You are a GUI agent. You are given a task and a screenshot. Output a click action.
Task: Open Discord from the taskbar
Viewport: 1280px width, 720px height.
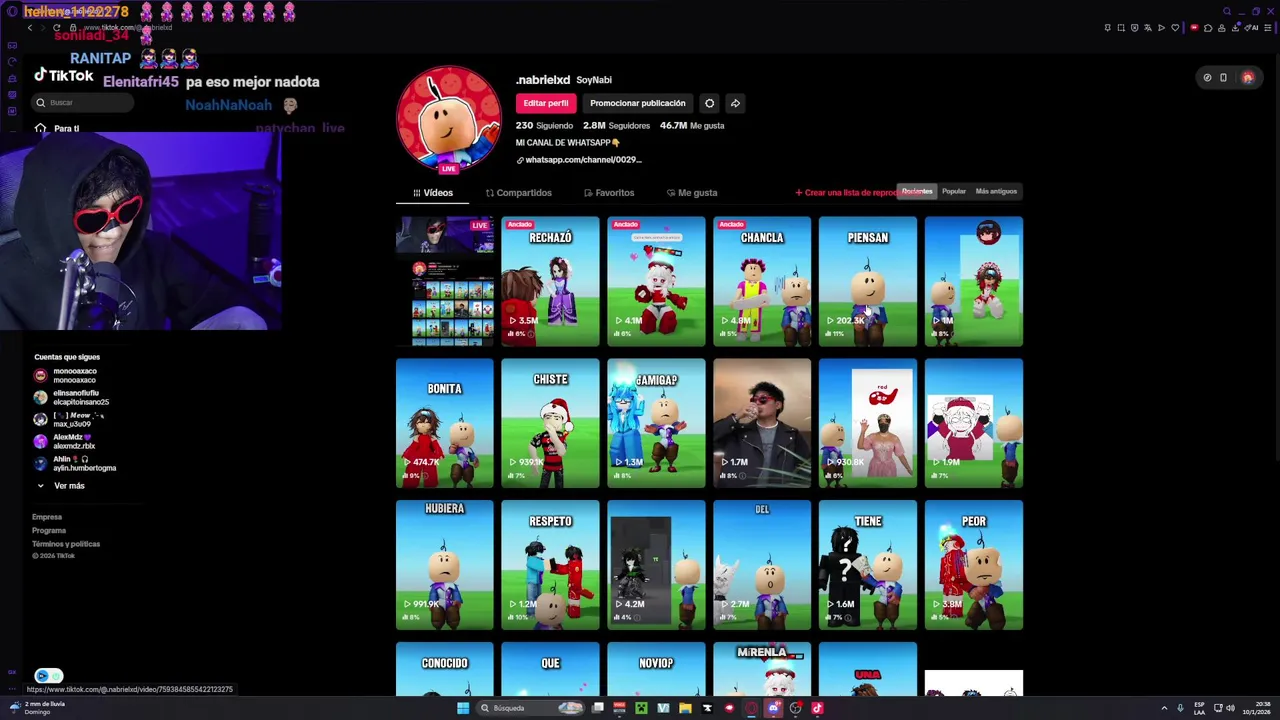[x=773, y=708]
